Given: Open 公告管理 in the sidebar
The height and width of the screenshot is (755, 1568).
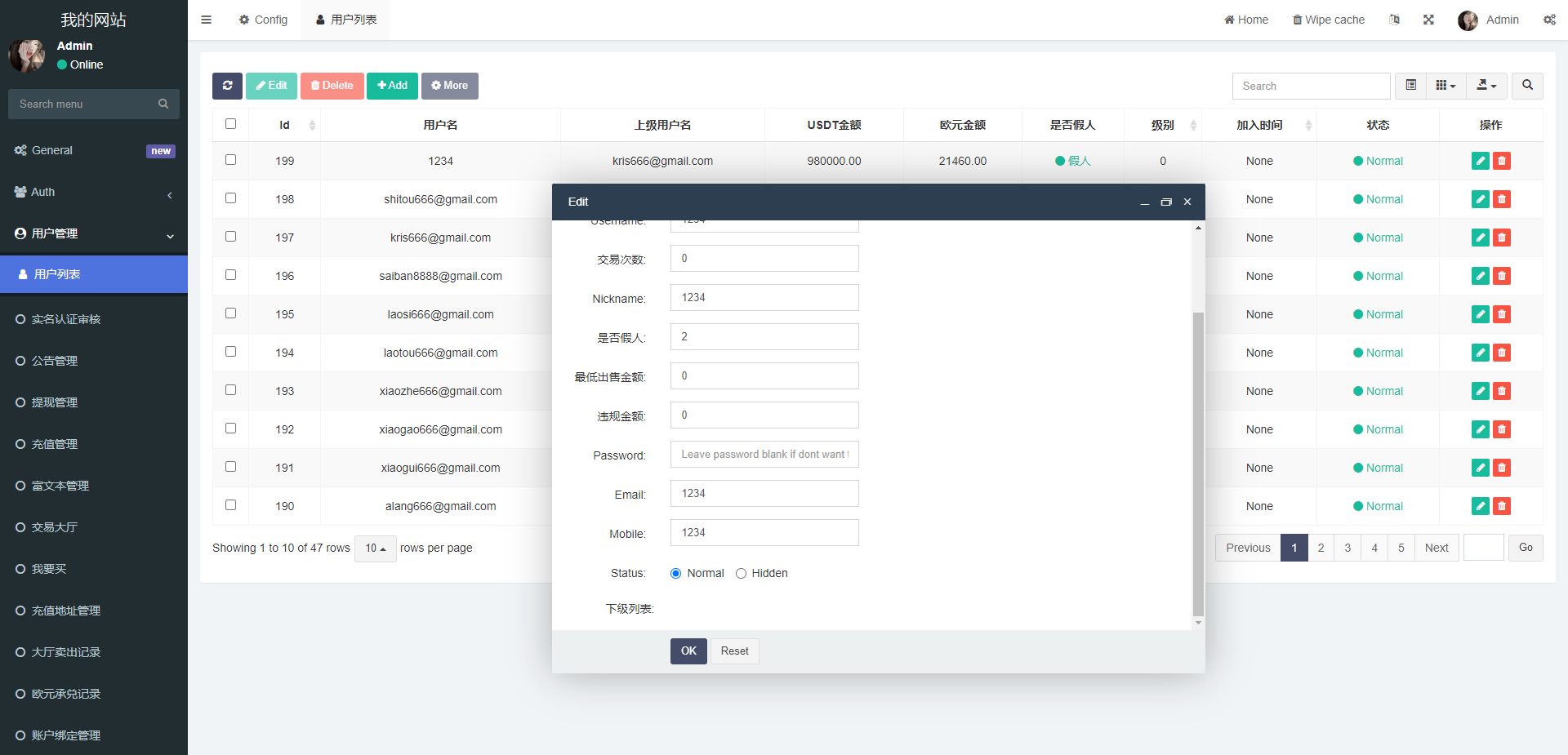Looking at the screenshot, I should 55,361.
